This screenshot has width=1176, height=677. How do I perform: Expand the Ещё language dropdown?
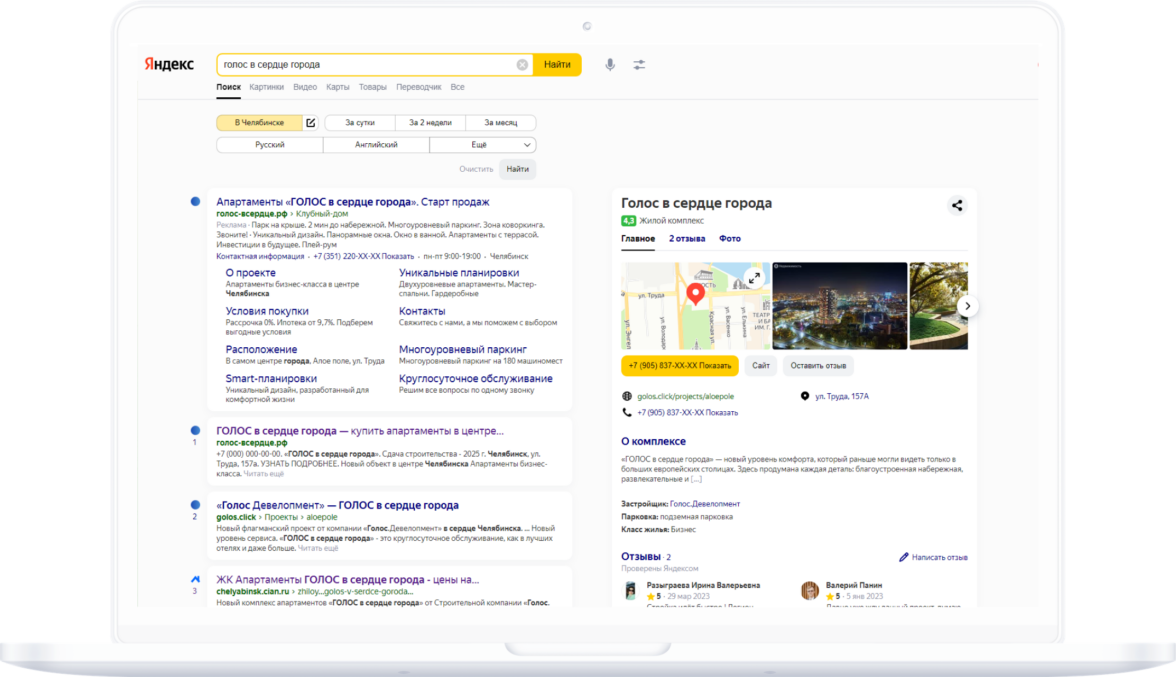483,145
